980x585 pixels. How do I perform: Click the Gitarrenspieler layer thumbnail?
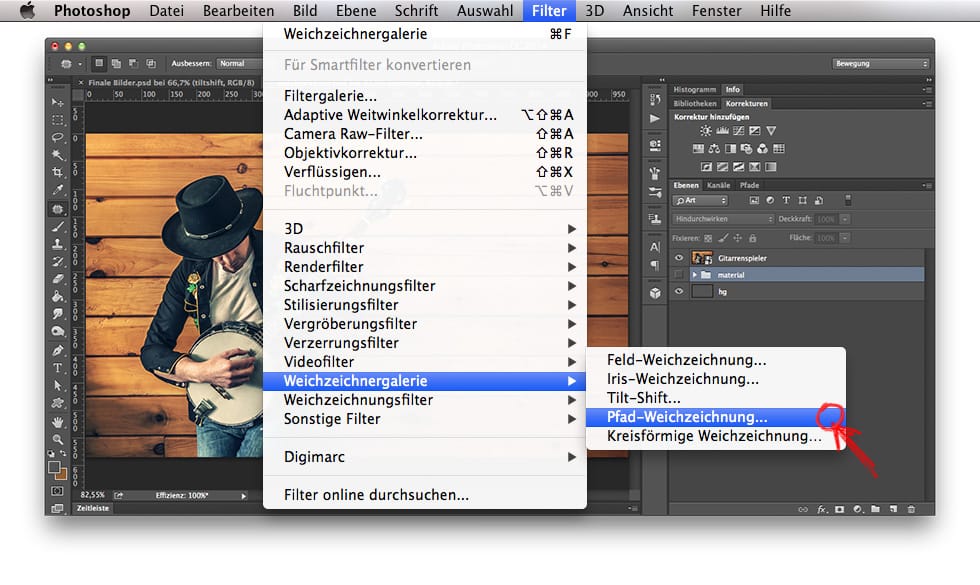tap(702, 258)
